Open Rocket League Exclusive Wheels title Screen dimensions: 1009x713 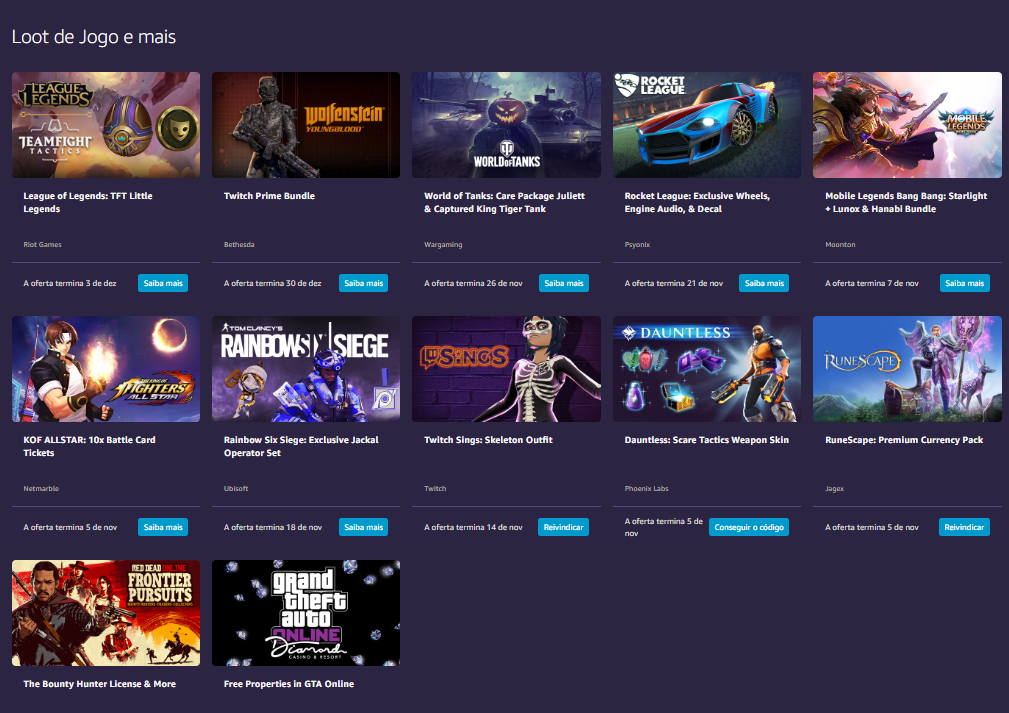click(x=697, y=202)
